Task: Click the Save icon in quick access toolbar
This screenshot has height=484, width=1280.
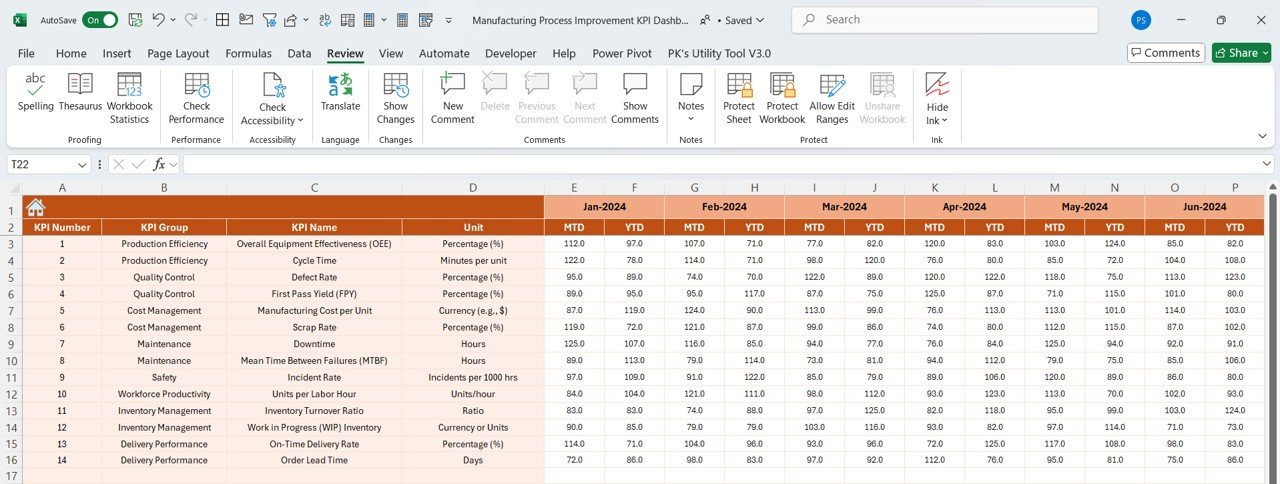Action: (135, 19)
